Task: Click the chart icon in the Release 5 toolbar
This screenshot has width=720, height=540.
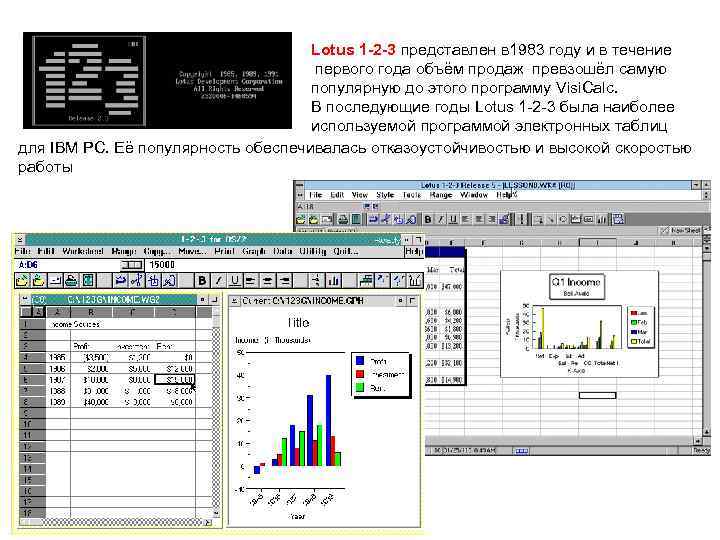Action: pyautogui.click(x=601, y=219)
